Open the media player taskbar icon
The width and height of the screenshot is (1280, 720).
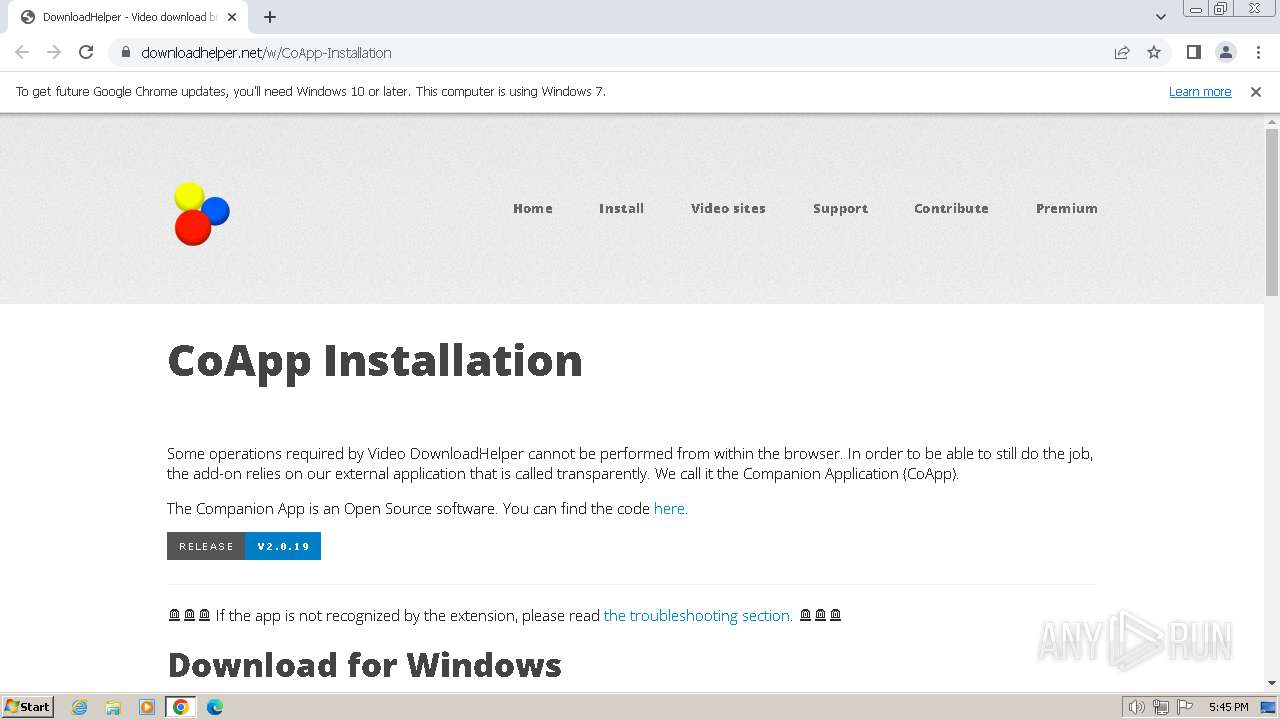147,707
